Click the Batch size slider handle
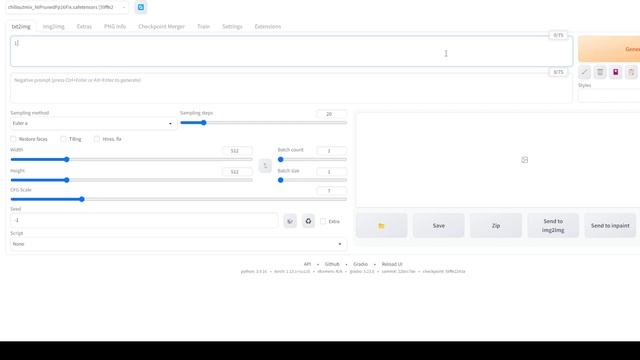The image size is (640, 360). pyautogui.click(x=280, y=180)
